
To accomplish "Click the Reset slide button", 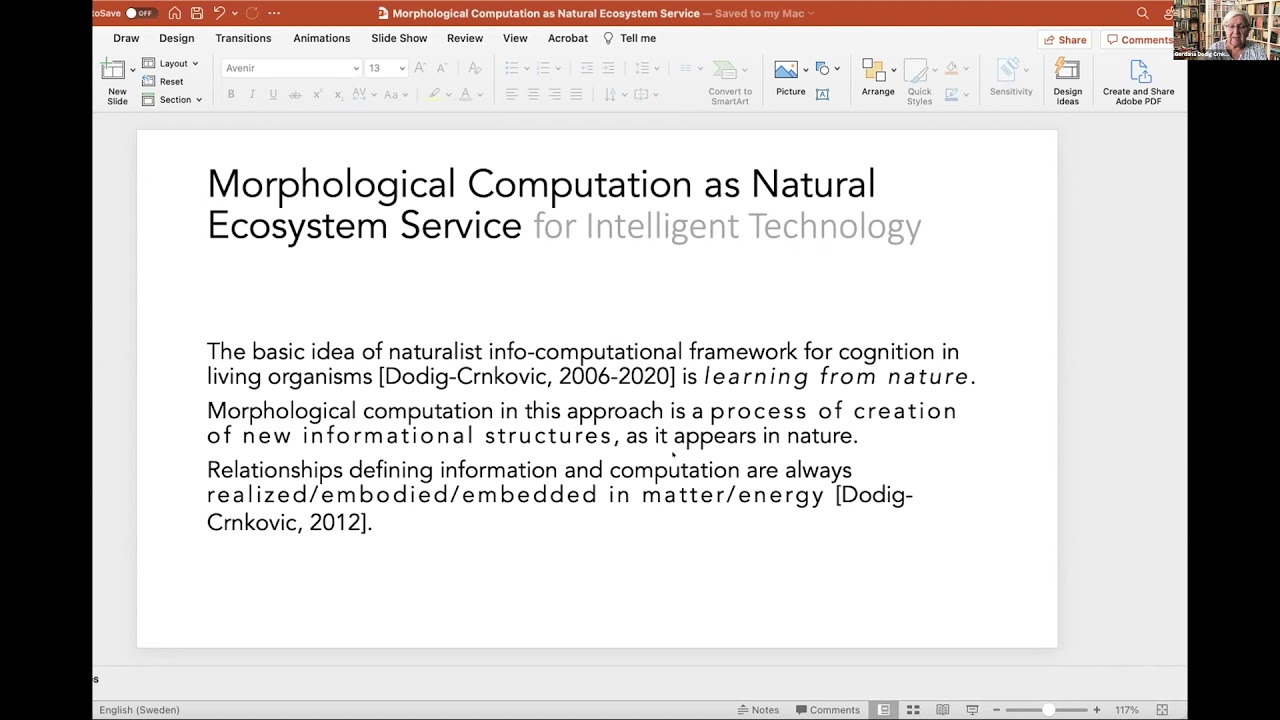I will pyautogui.click(x=163, y=81).
